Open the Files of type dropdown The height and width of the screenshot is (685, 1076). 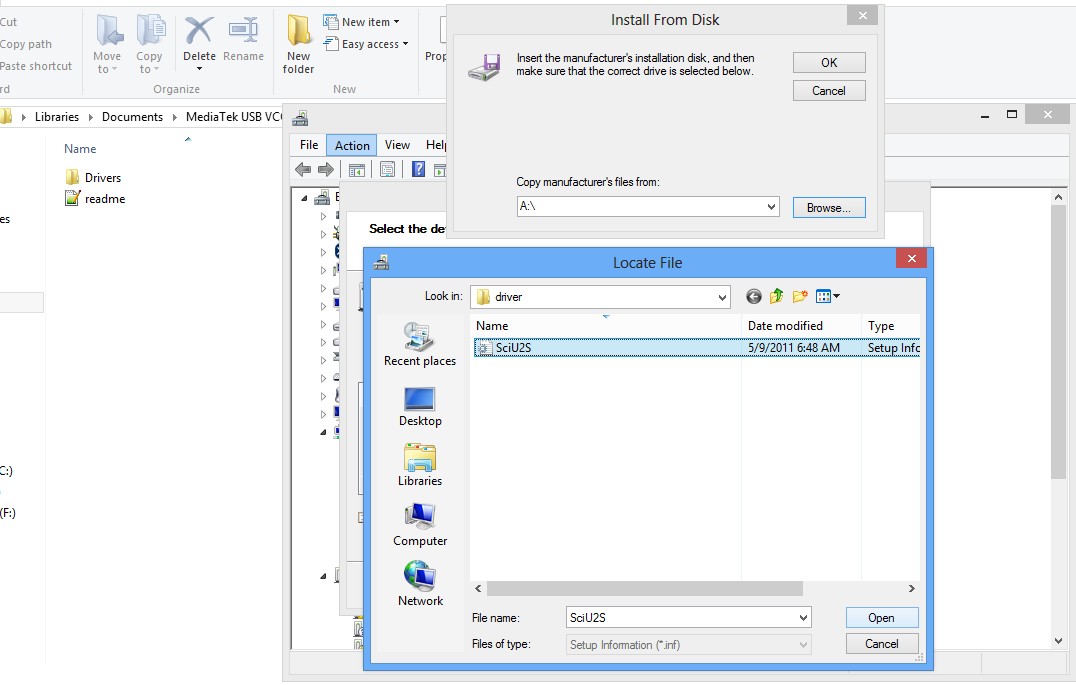tap(805, 644)
